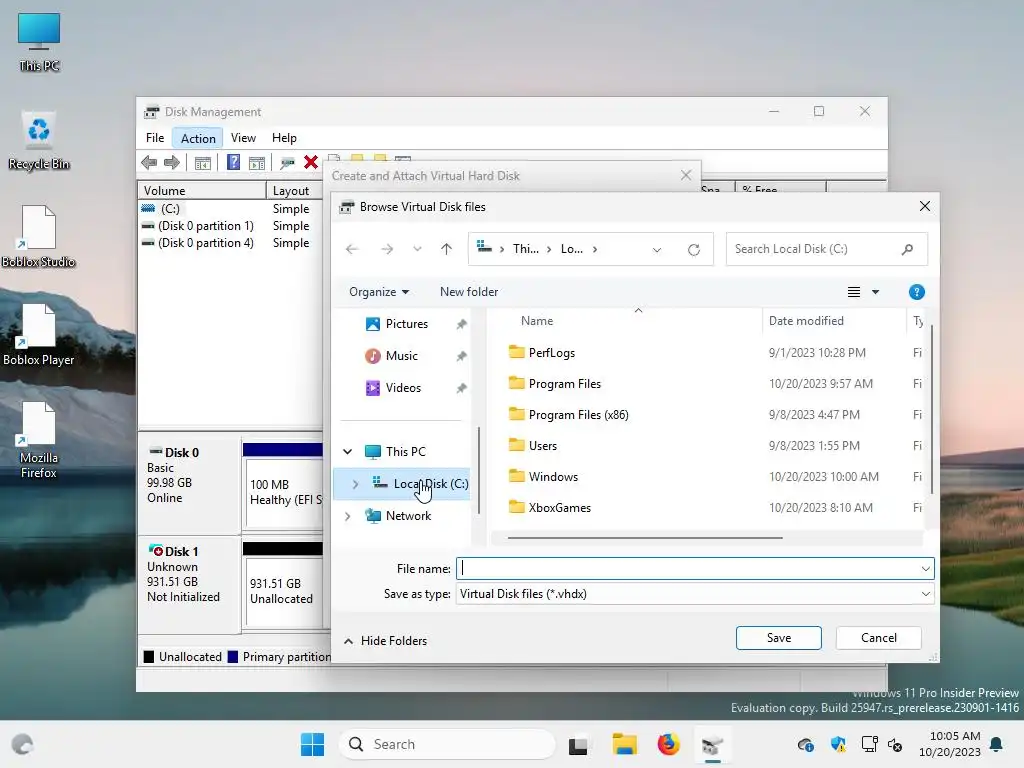
Task: Refresh the Local Disk (C:) folder view
Action: click(x=694, y=249)
